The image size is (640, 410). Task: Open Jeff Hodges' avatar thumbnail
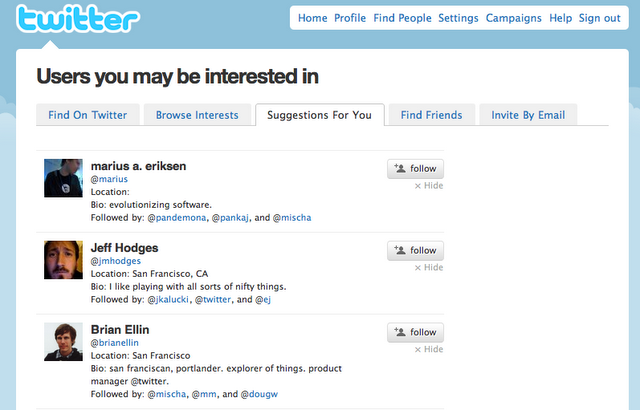[x=64, y=260]
